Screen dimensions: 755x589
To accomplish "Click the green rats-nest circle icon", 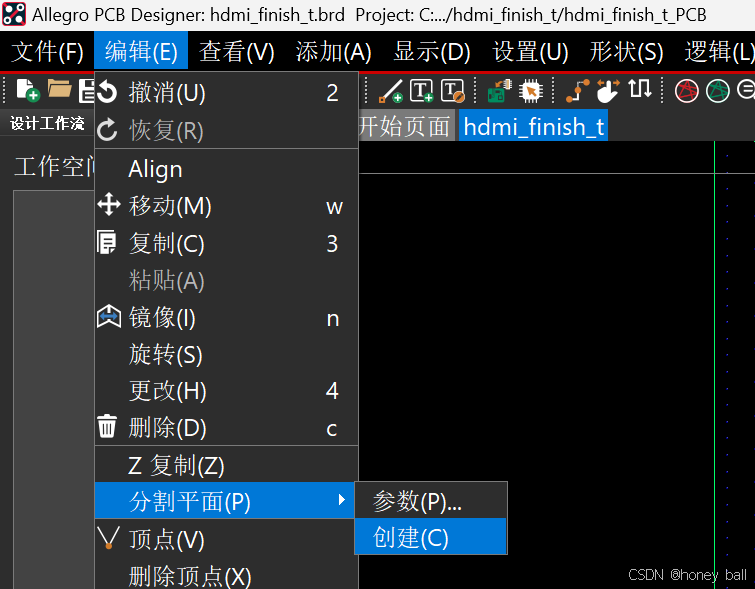I will coord(717,91).
